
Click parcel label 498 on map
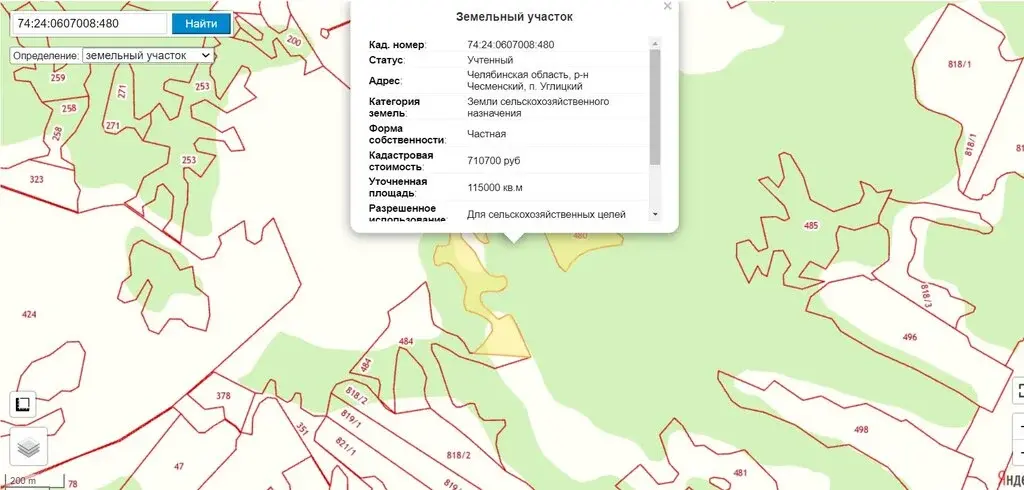coord(861,429)
